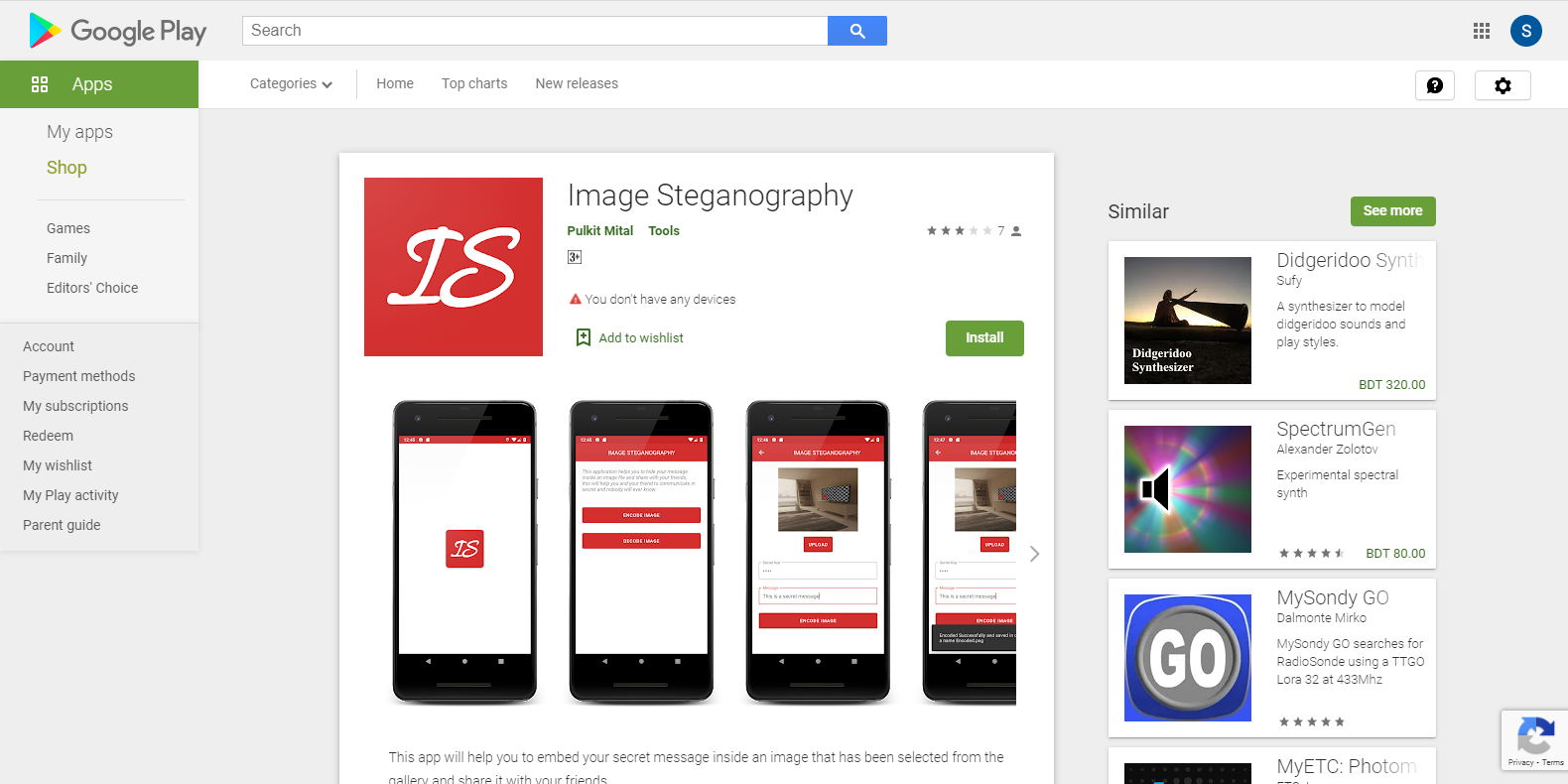1568x784 pixels.
Task: Open the help question mark button
Action: pos(1435,85)
